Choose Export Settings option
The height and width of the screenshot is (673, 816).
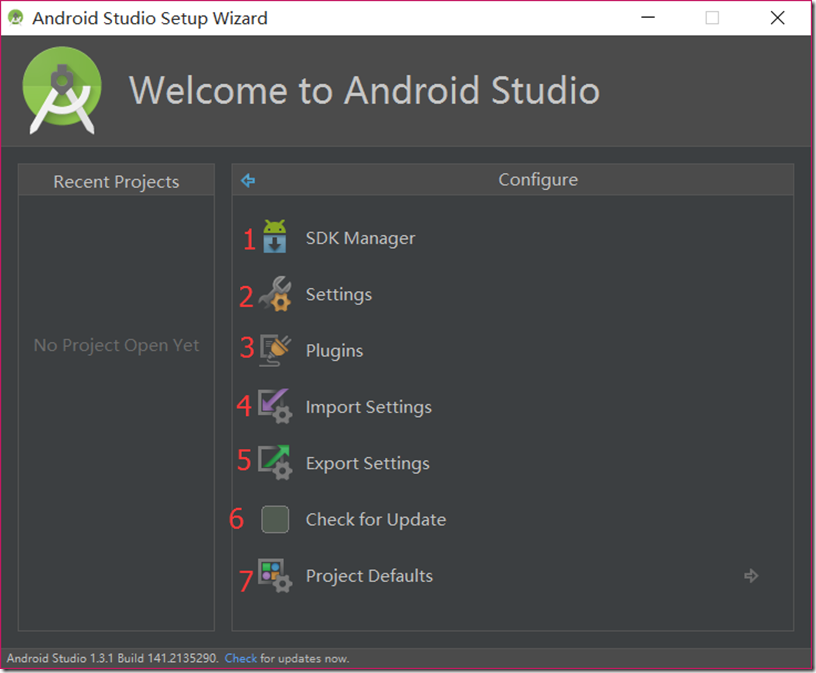tap(367, 463)
